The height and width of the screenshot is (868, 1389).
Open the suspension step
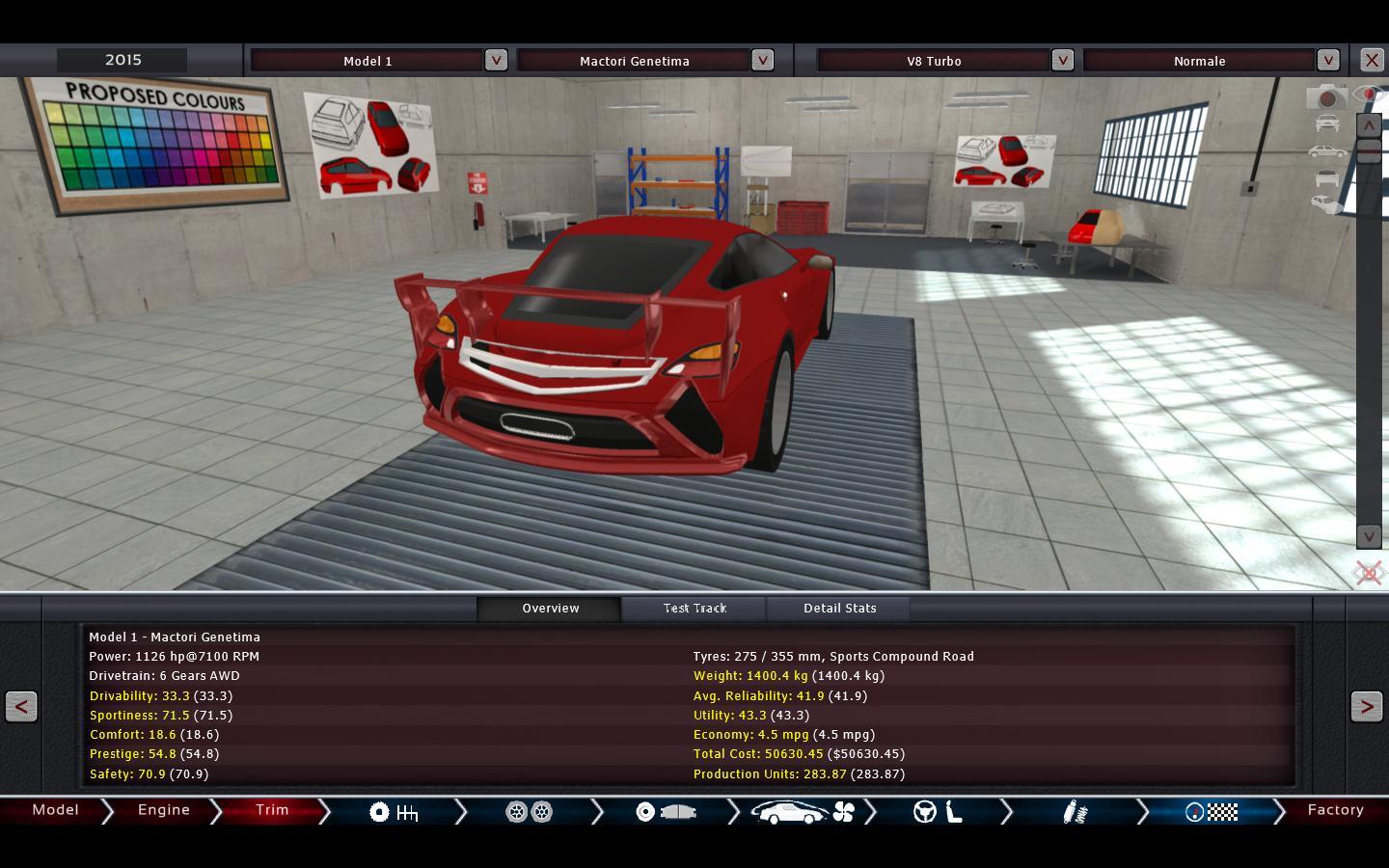point(1075,812)
